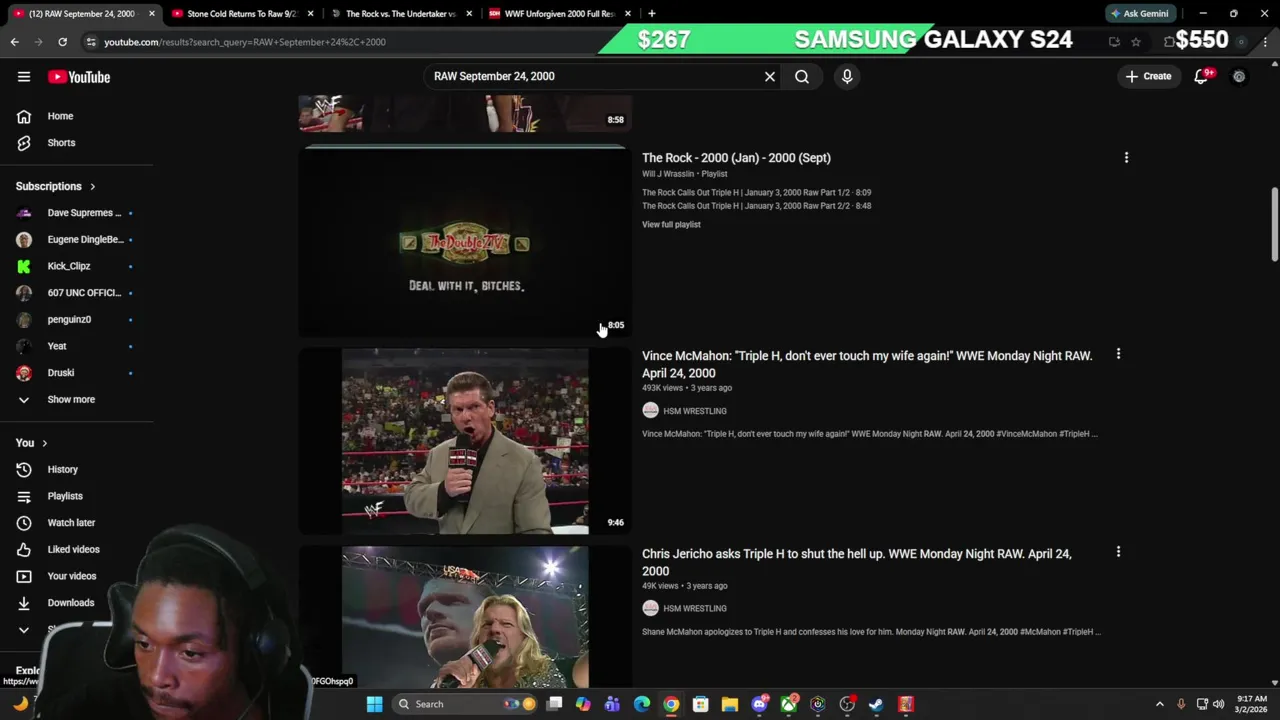Open File Explorer from the taskbar
This screenshot has height=720, width=1280.
tap(729, 704)
